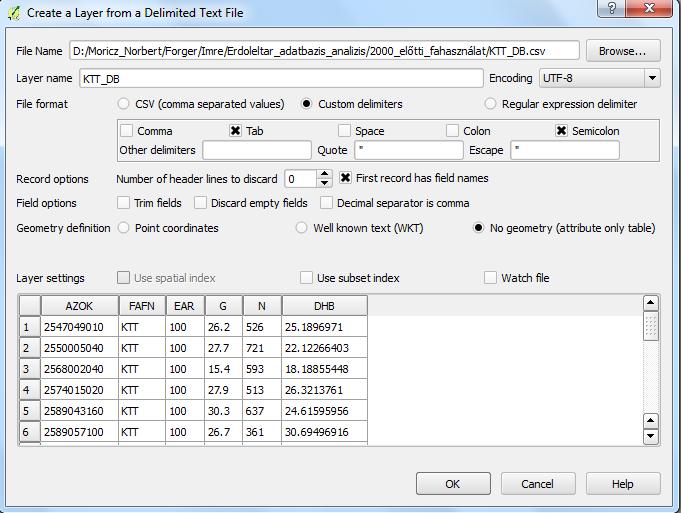Click DHB value 30.69496916
Image resolution: width=681 pixels, height=513 pixels.
(324, 432)
